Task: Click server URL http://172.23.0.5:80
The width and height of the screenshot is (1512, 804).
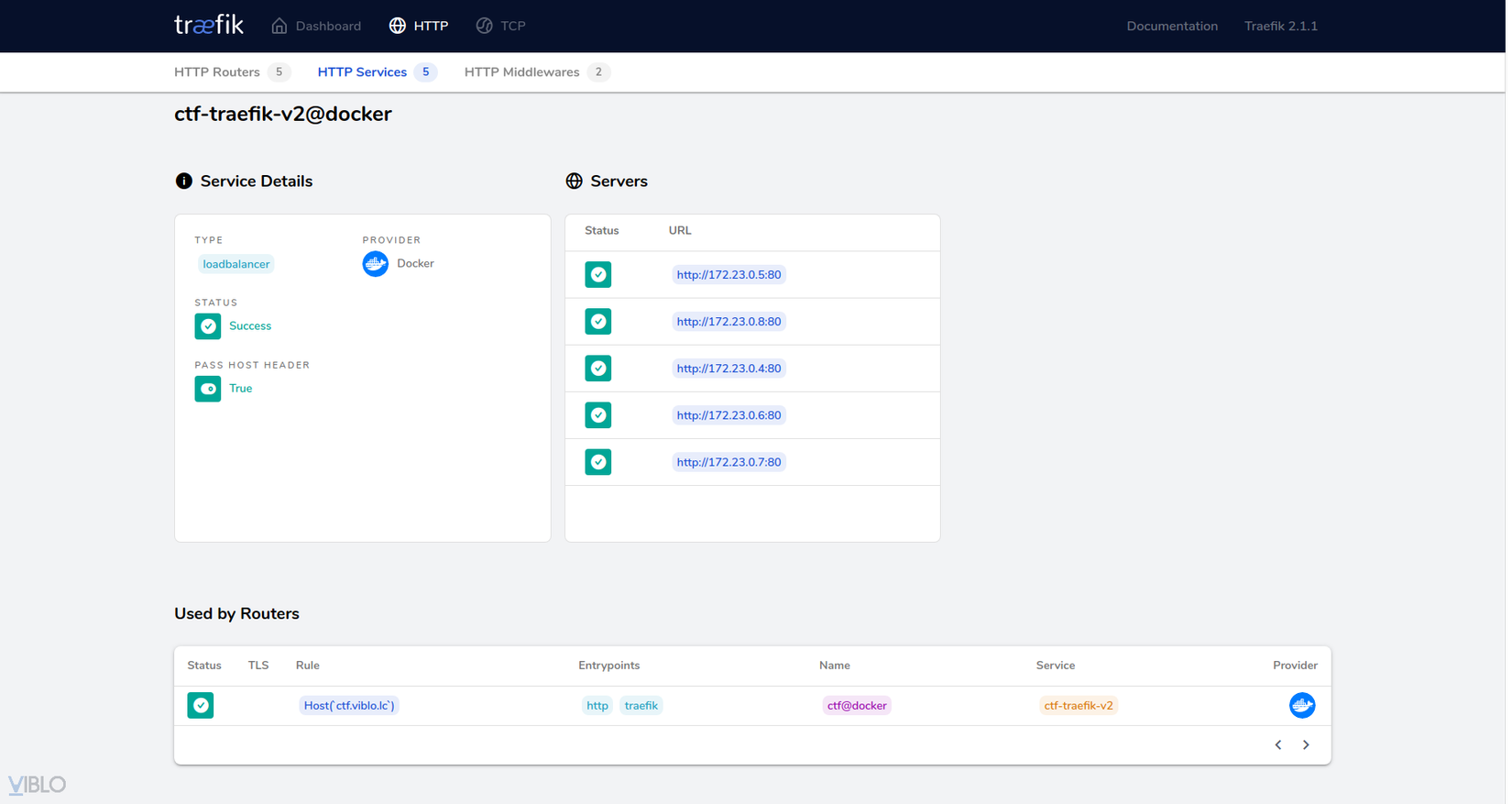Action: (x=729, y=275)
